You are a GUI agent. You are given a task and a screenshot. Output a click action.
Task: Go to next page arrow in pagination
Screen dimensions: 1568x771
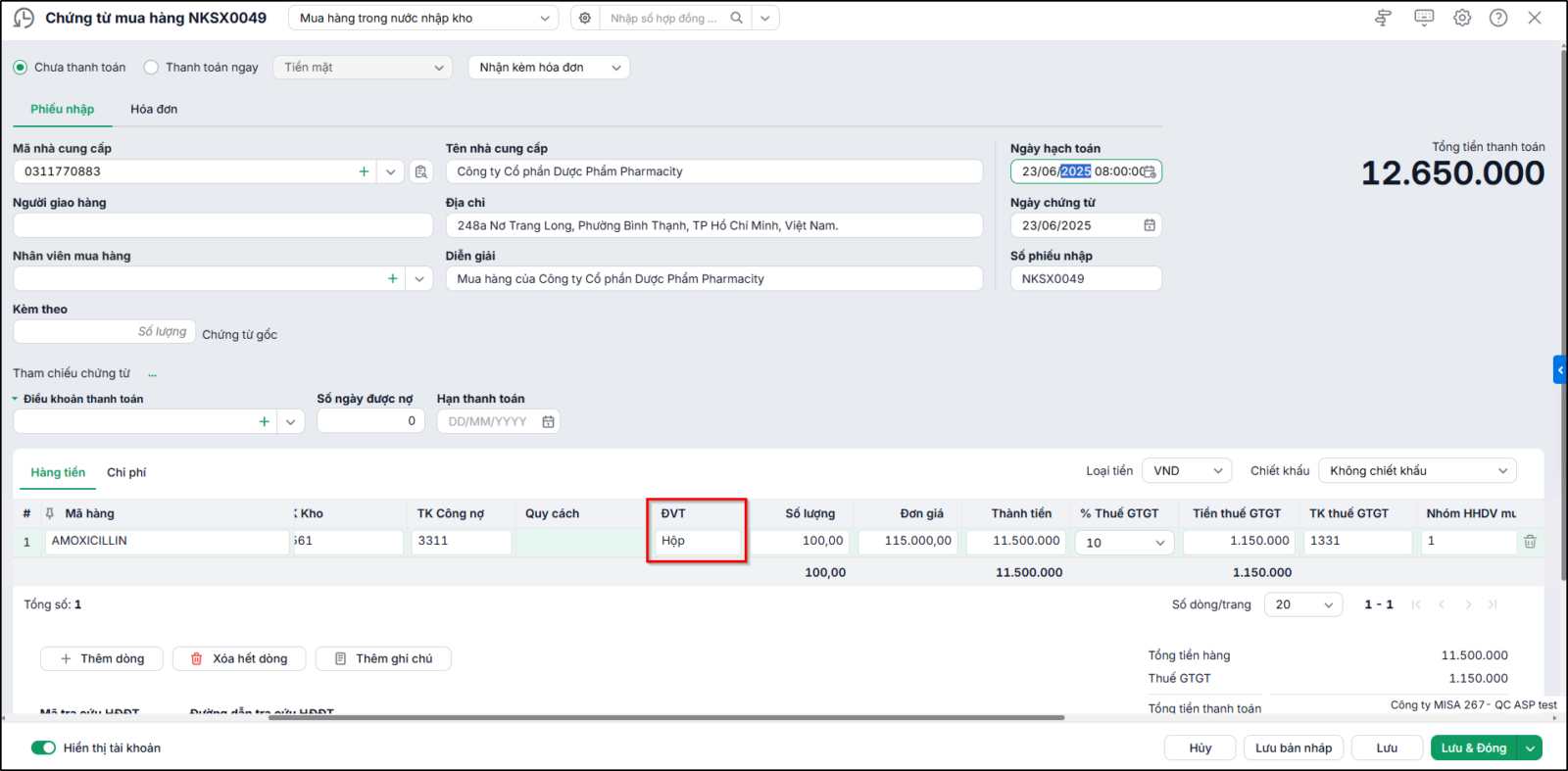pyautogui.click(x=1468, y=604)
